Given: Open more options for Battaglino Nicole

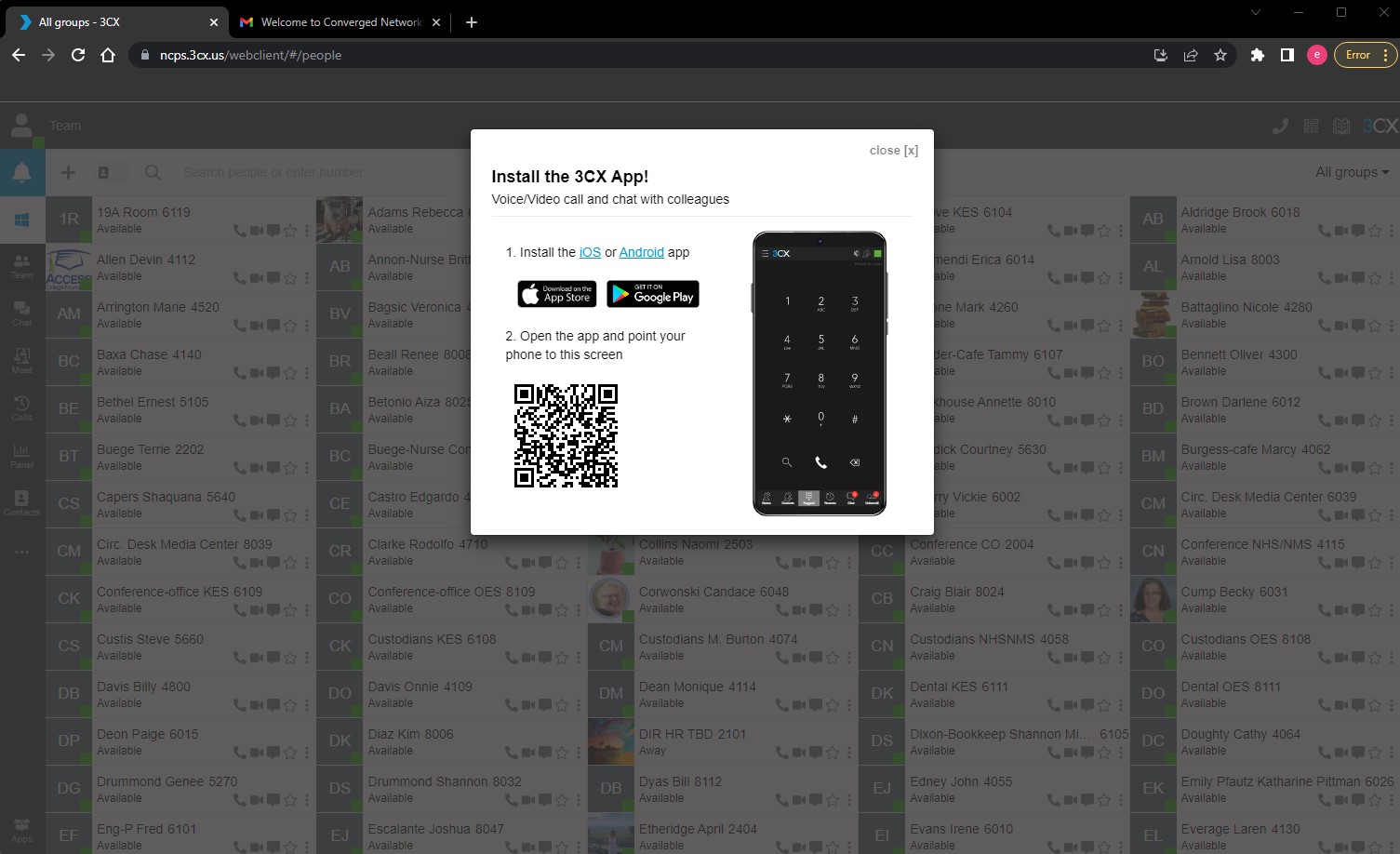Looking at the screenshot, I should (x=1391, y=326).
